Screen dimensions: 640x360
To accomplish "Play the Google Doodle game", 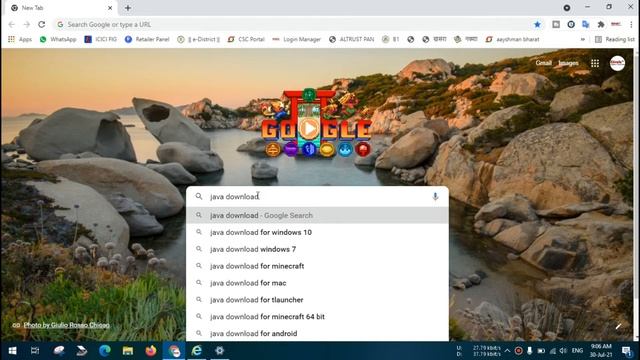I will (309, 129).
